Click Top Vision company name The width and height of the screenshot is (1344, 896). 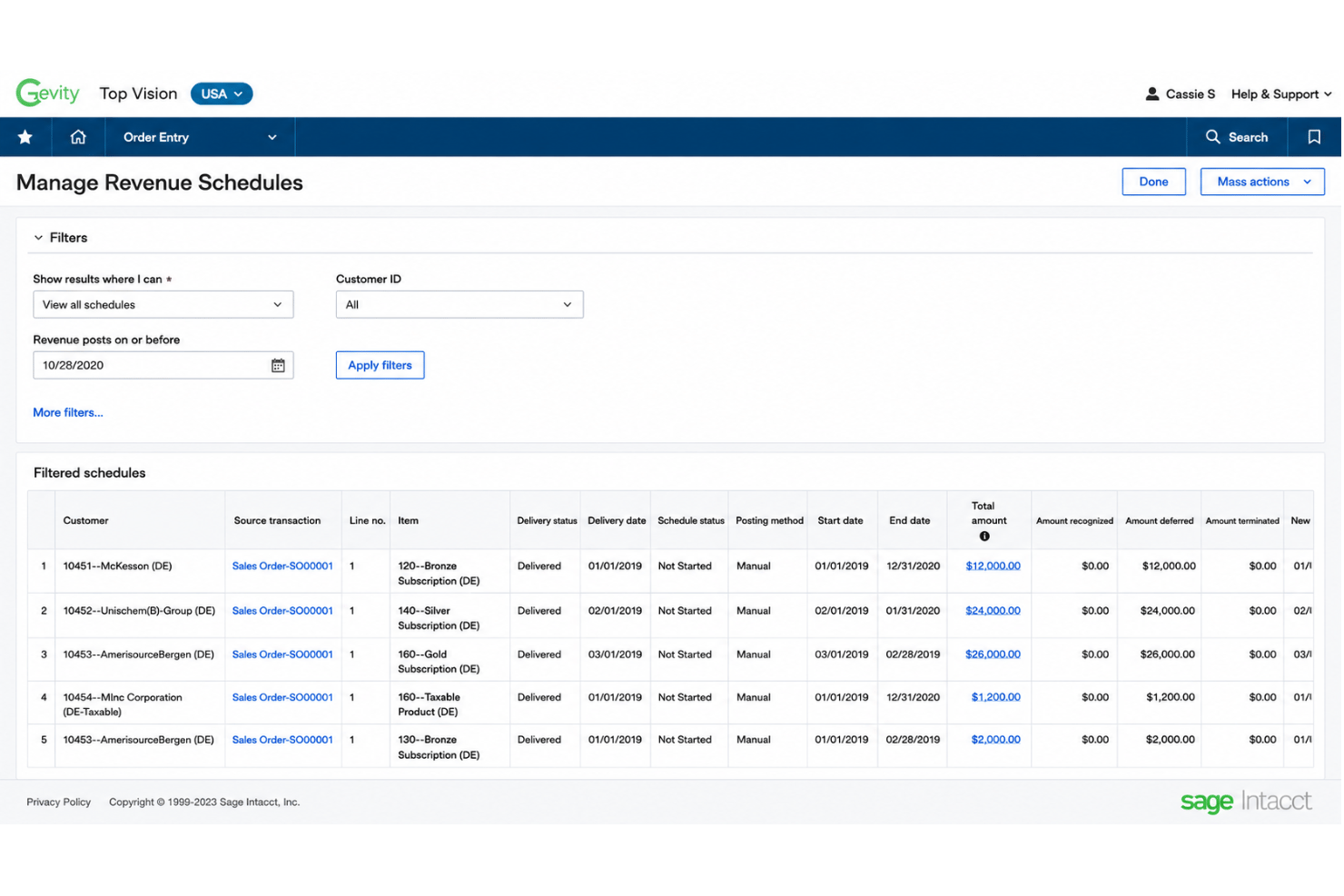click(x=139, y=94)
